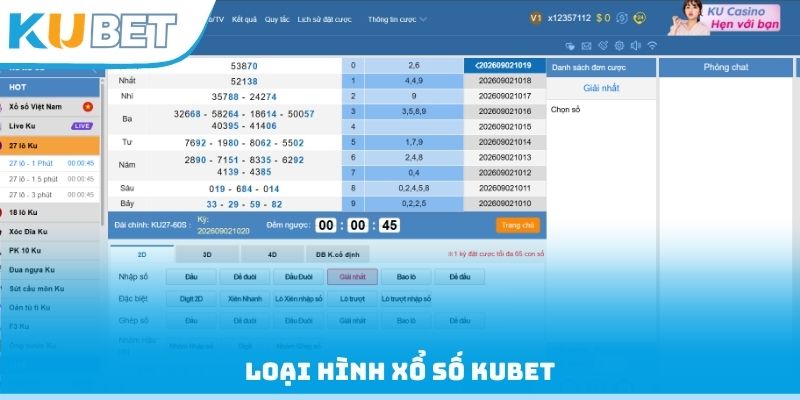Screen dimensions: 800x400
Task: Select period 202609021018 in results list
Action: tap(505, 81)
